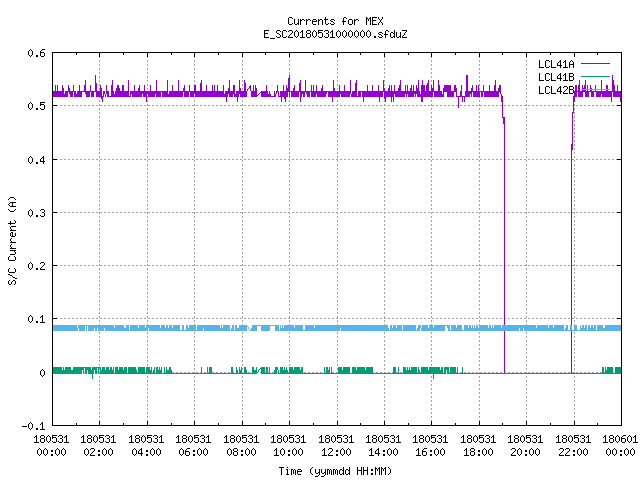640x480 pixels.
Task: Click the y-axis tick value 0.2
Action: 36,266
